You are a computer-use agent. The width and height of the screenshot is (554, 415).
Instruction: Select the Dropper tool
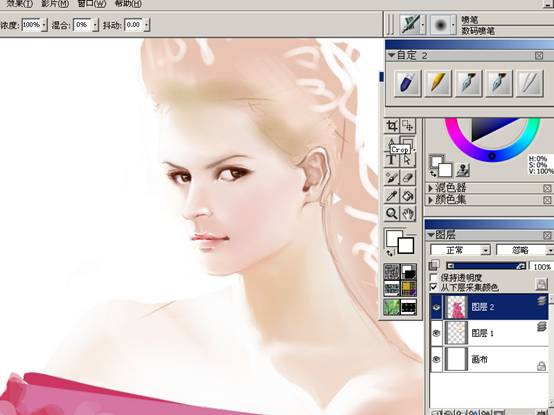tap(391, 196)
